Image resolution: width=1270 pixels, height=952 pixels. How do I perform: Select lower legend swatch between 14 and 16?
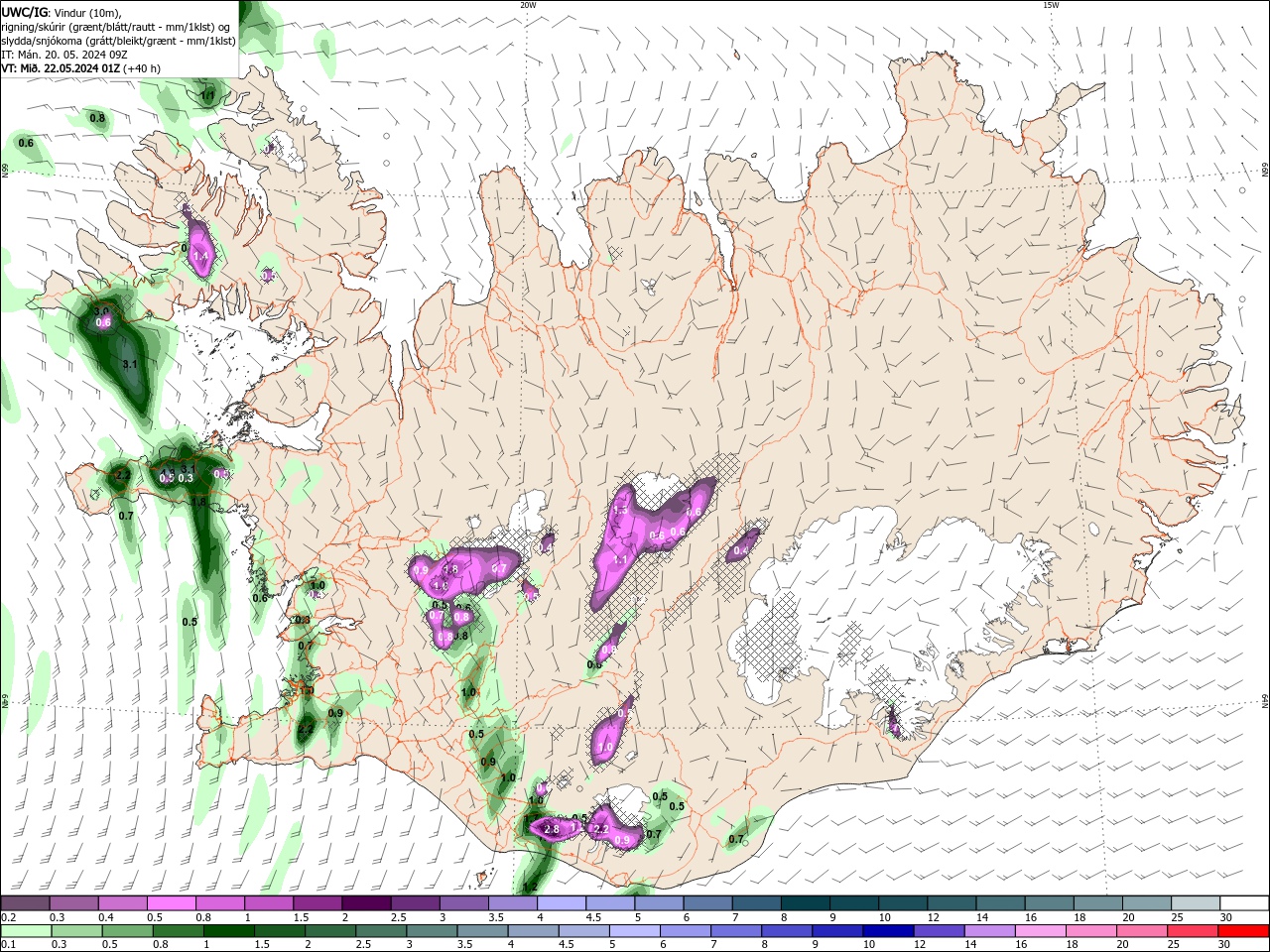click(990, 931)
